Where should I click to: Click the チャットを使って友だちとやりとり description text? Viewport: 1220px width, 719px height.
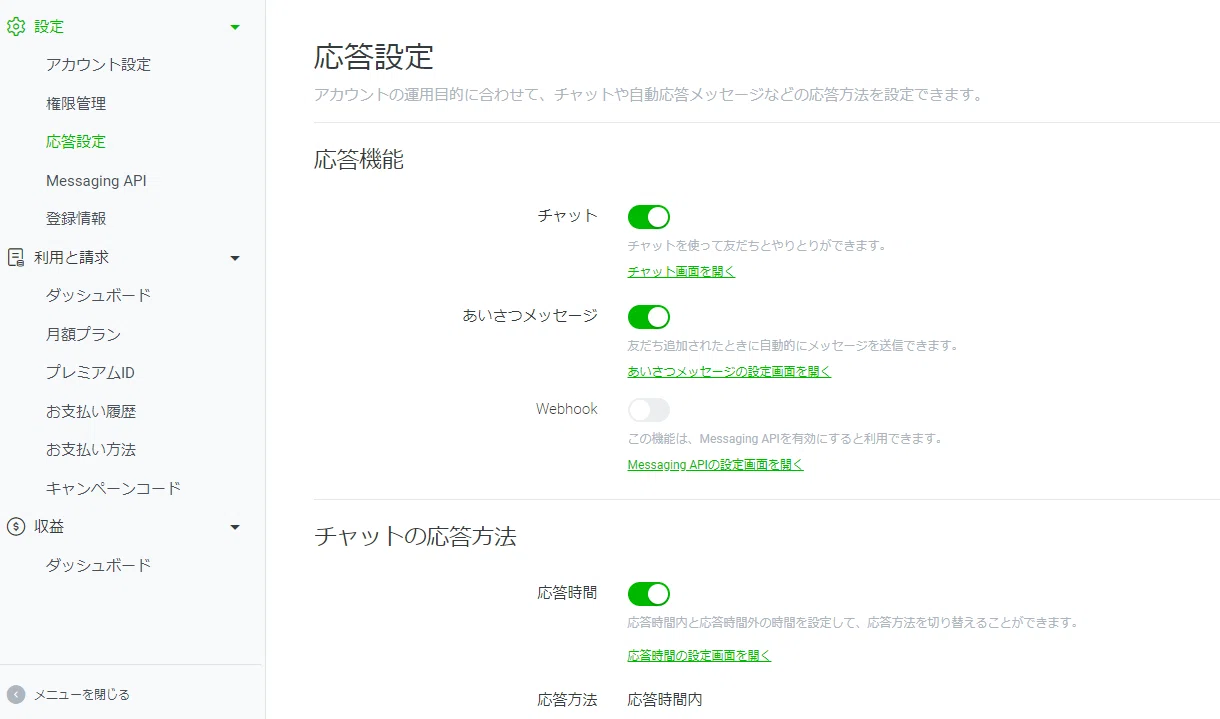(757, 246)
